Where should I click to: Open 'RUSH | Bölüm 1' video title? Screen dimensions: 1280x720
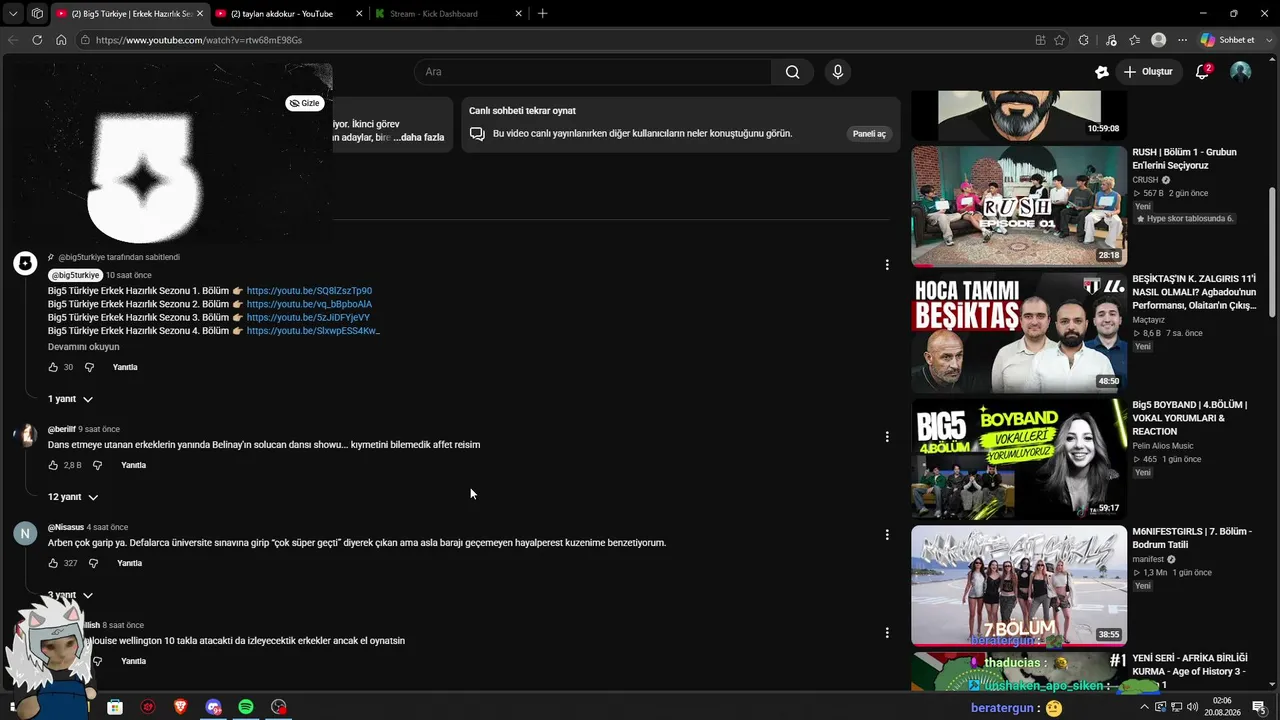click(1185, 158)
